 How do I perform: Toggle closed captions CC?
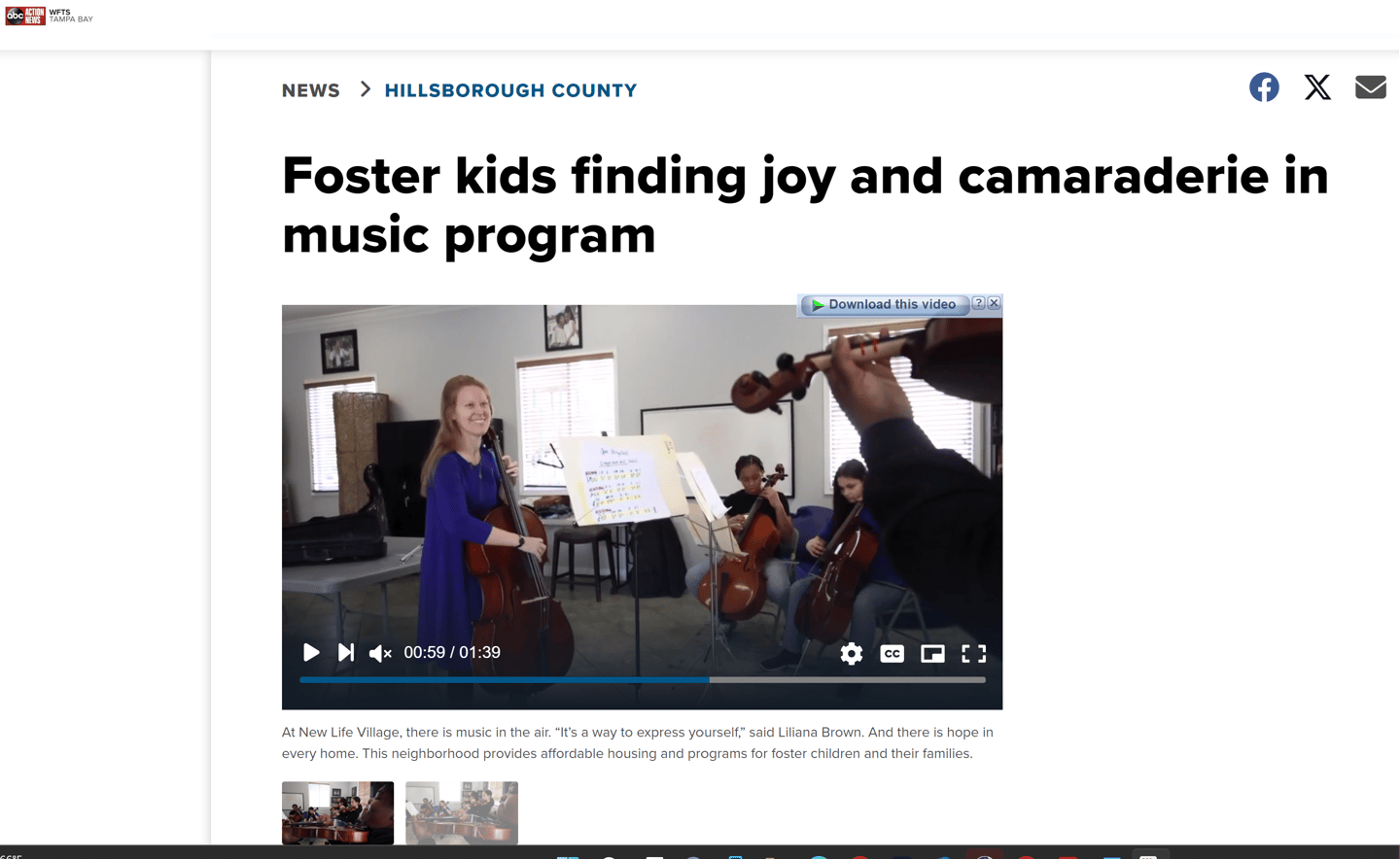coord(892,654)
